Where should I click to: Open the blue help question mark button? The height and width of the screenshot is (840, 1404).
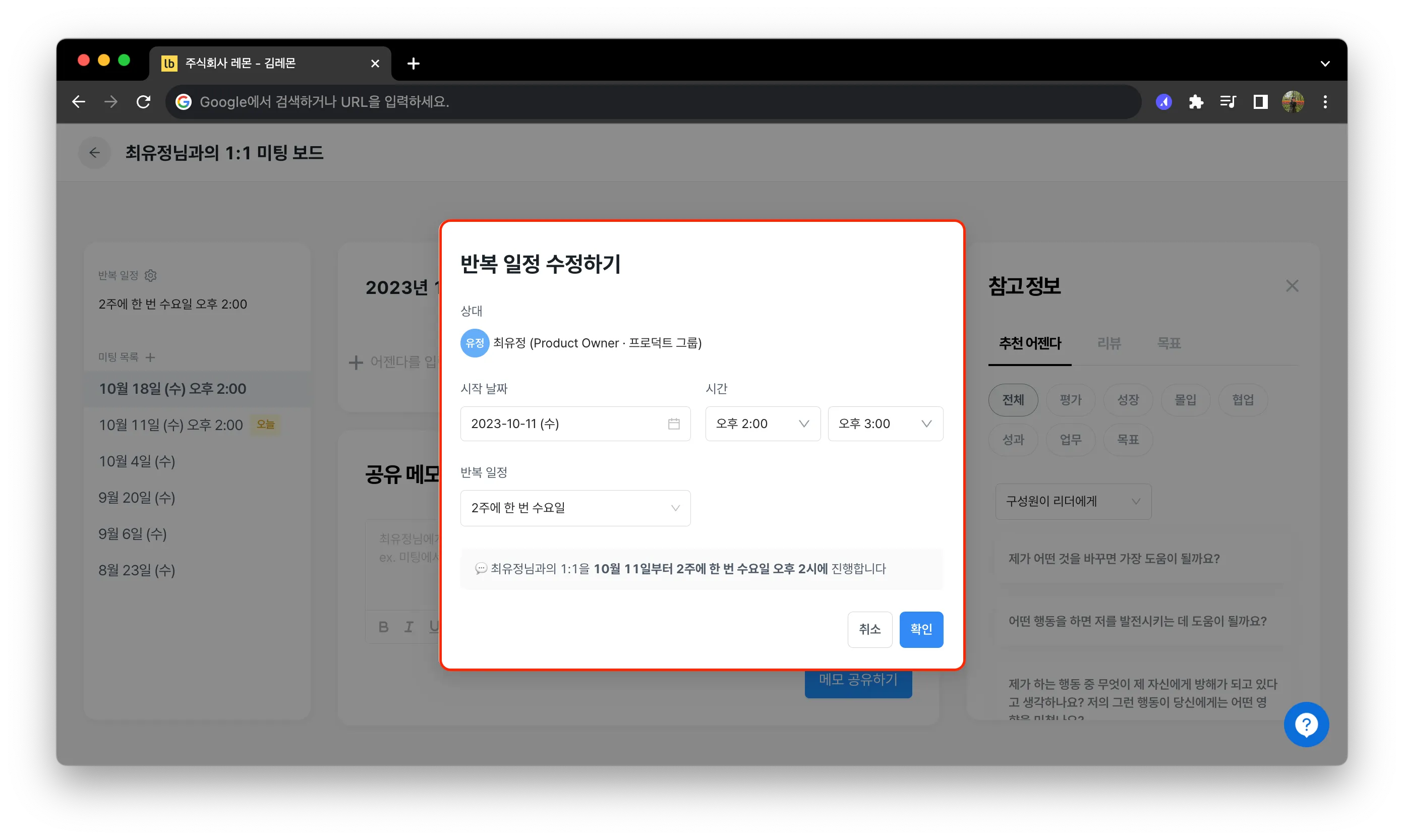1306,725
